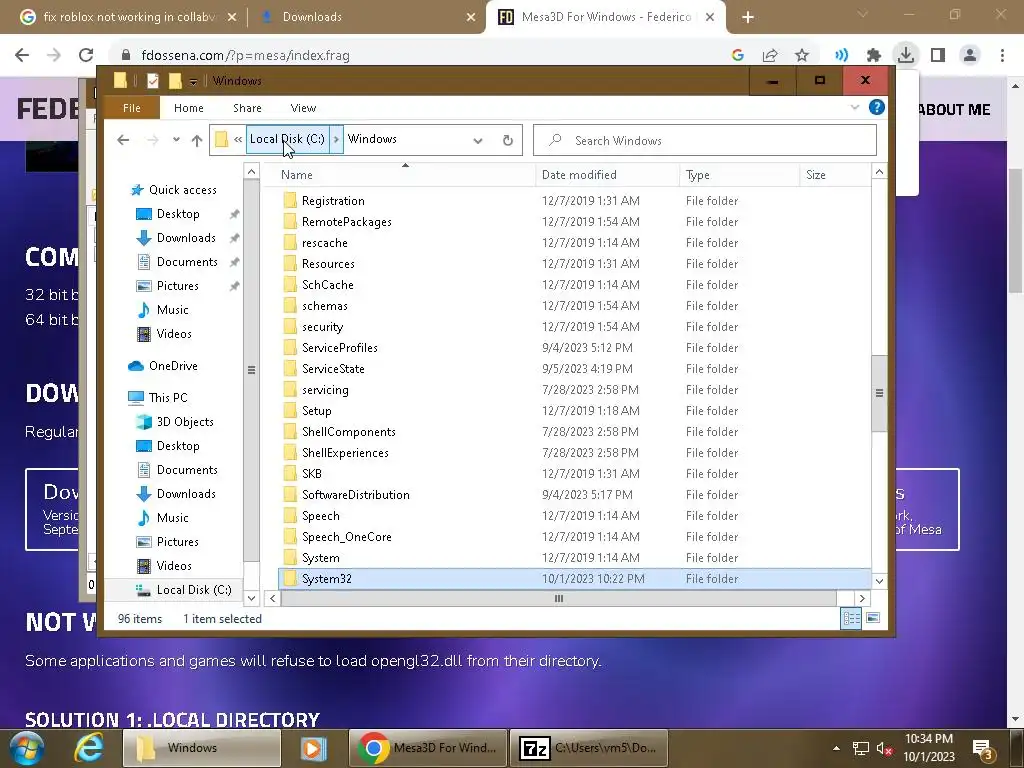Open Explorer Help question mark icon

876,107
